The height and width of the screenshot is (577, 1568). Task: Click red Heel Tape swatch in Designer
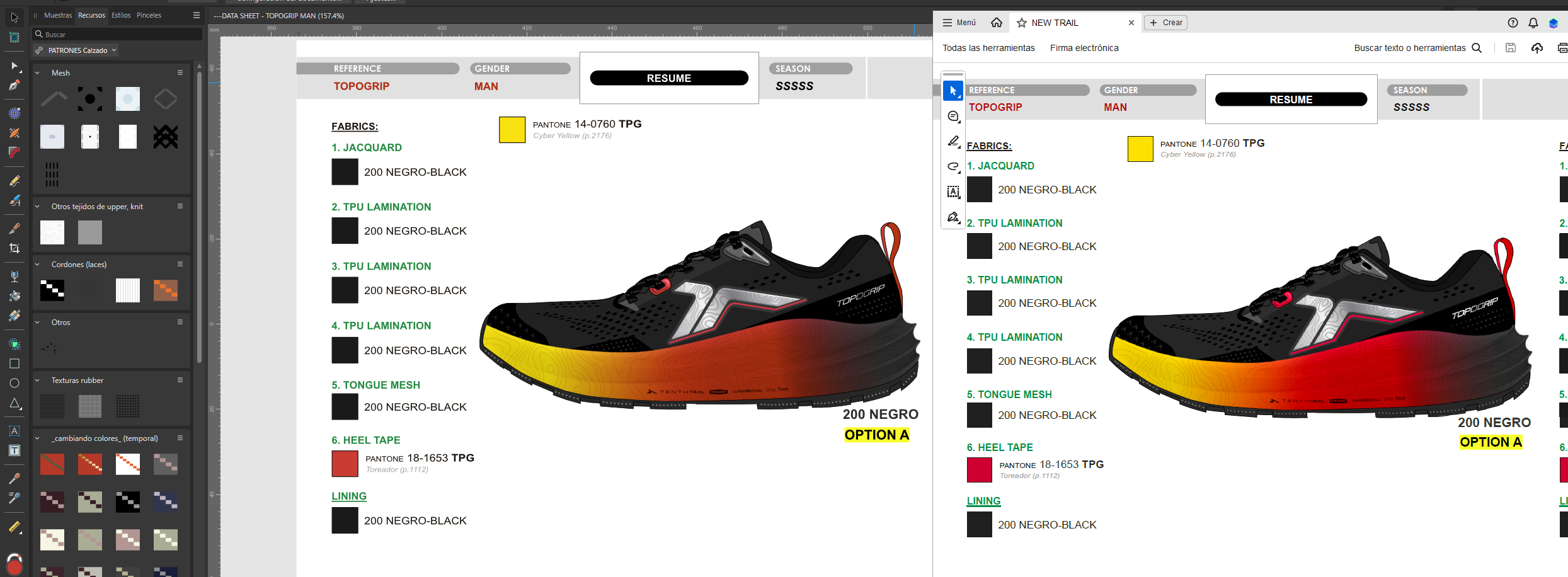(345, 464)
